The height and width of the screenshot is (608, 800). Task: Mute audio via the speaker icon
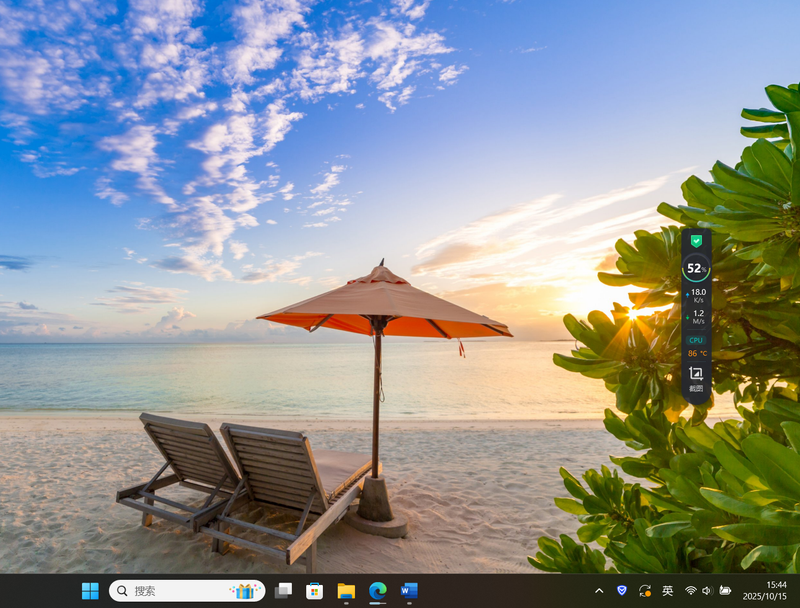click(x=706, y=590)
